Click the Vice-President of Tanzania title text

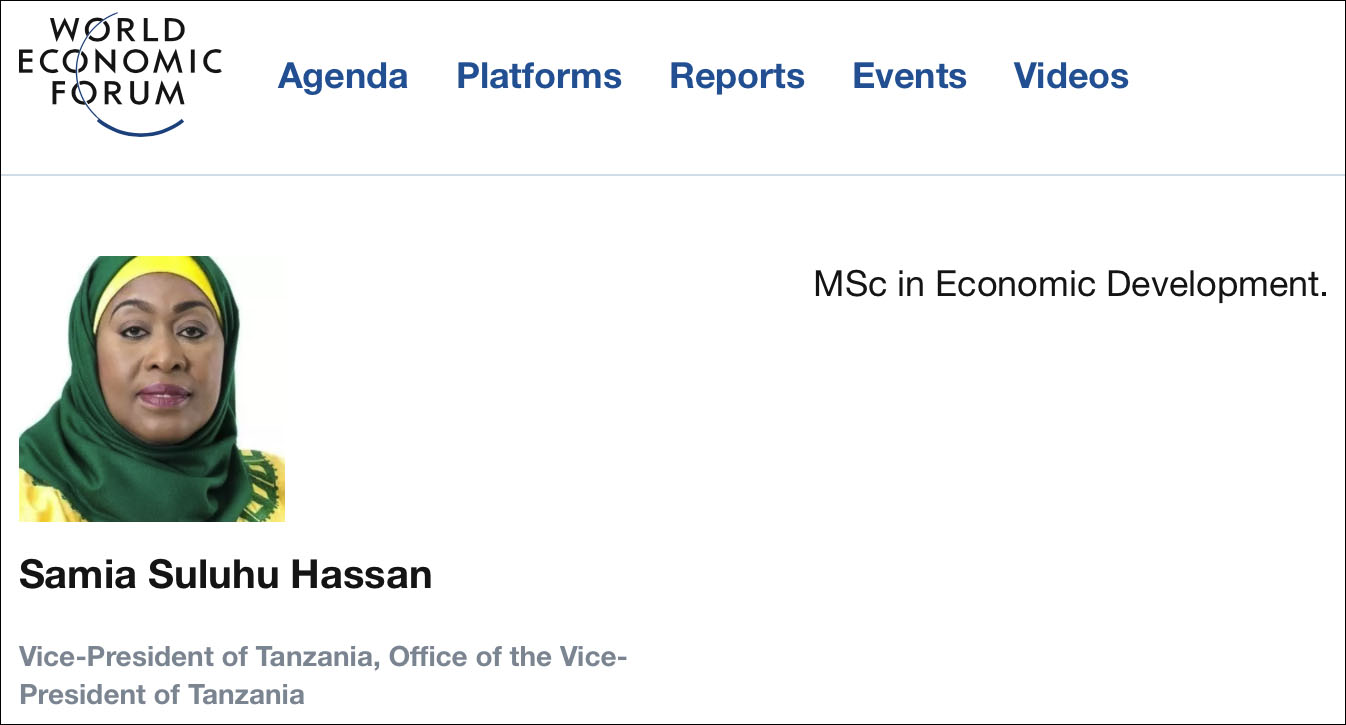pos(323,657)
